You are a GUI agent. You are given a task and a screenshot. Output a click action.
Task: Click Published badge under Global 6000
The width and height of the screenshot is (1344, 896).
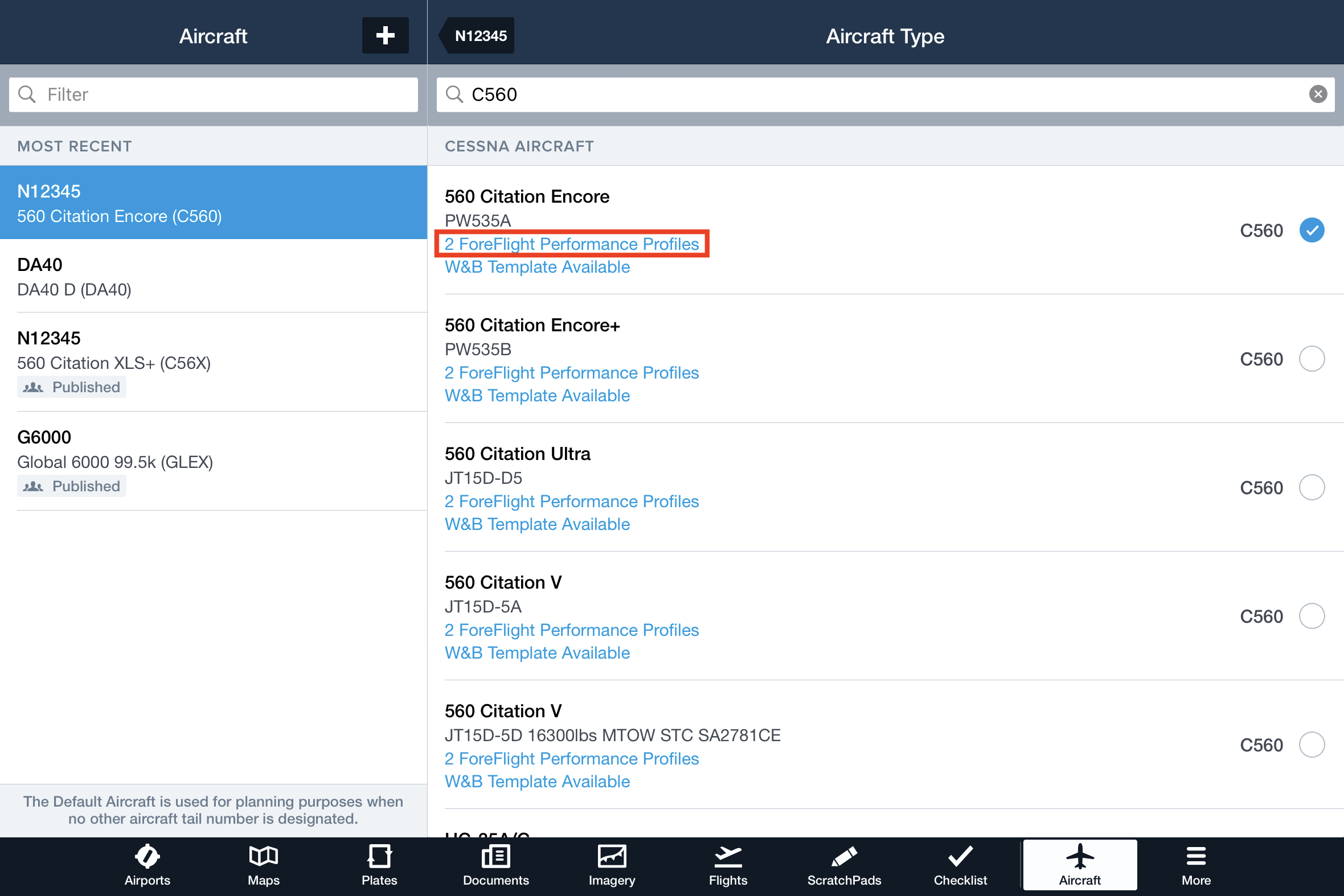[71, 486]
